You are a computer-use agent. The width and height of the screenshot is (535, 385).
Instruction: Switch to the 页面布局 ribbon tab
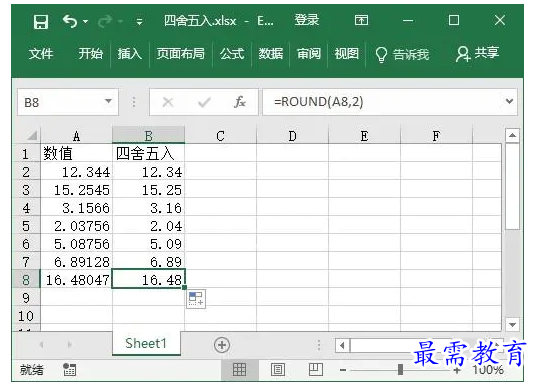[181, 54]
